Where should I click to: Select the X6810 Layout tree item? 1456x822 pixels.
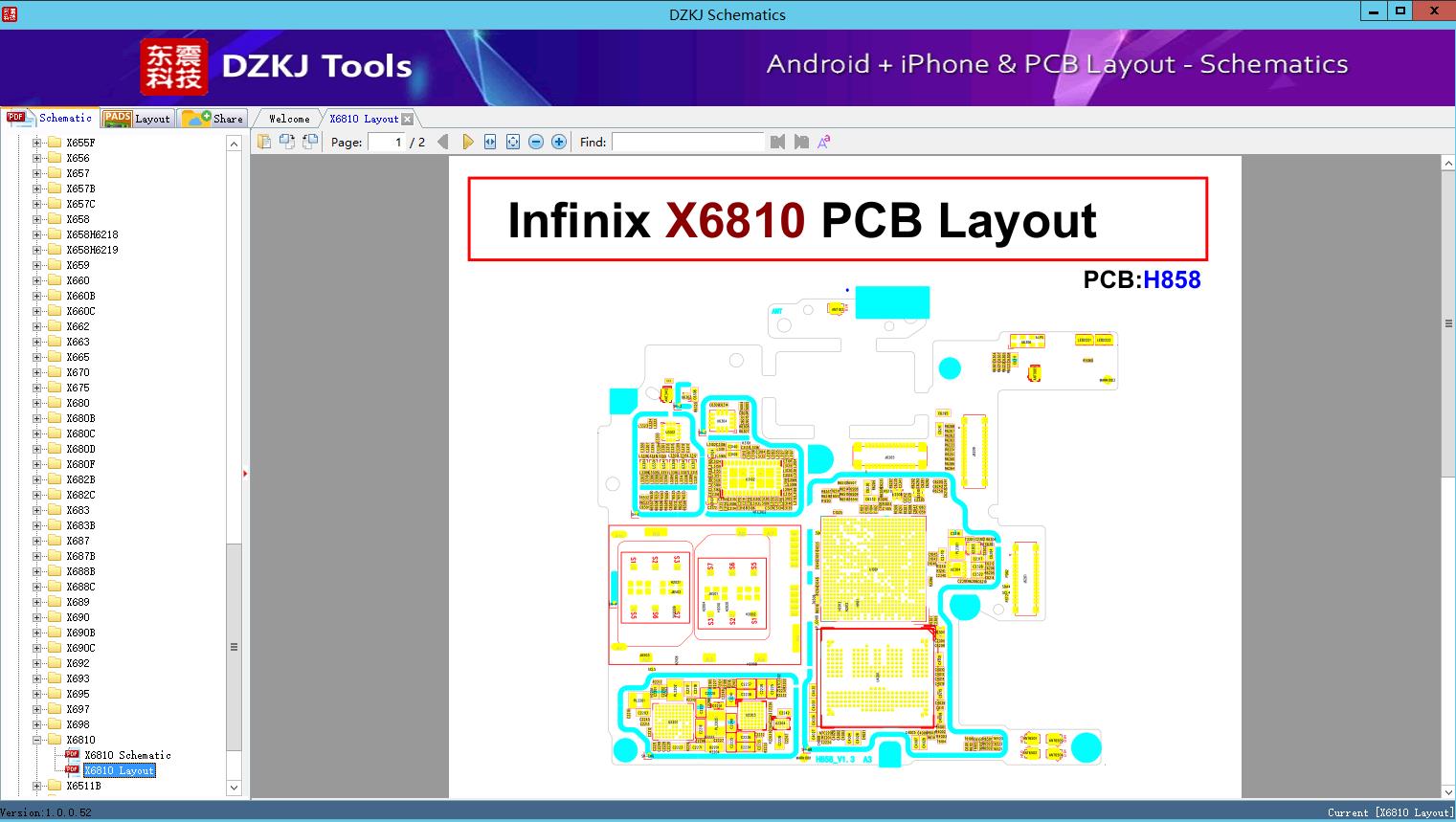[119, 770]
